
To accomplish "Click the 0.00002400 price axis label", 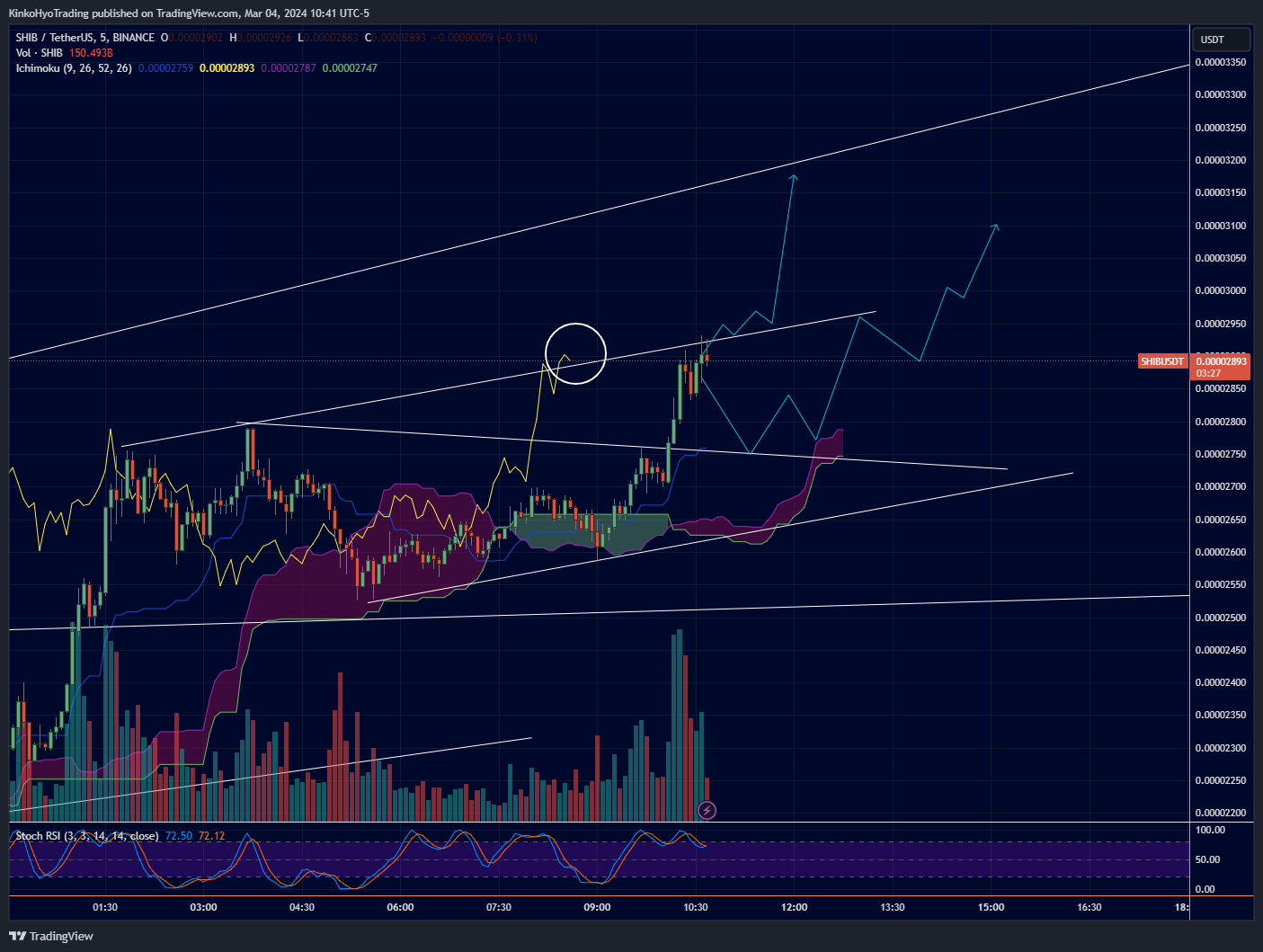I will 1221,682.
